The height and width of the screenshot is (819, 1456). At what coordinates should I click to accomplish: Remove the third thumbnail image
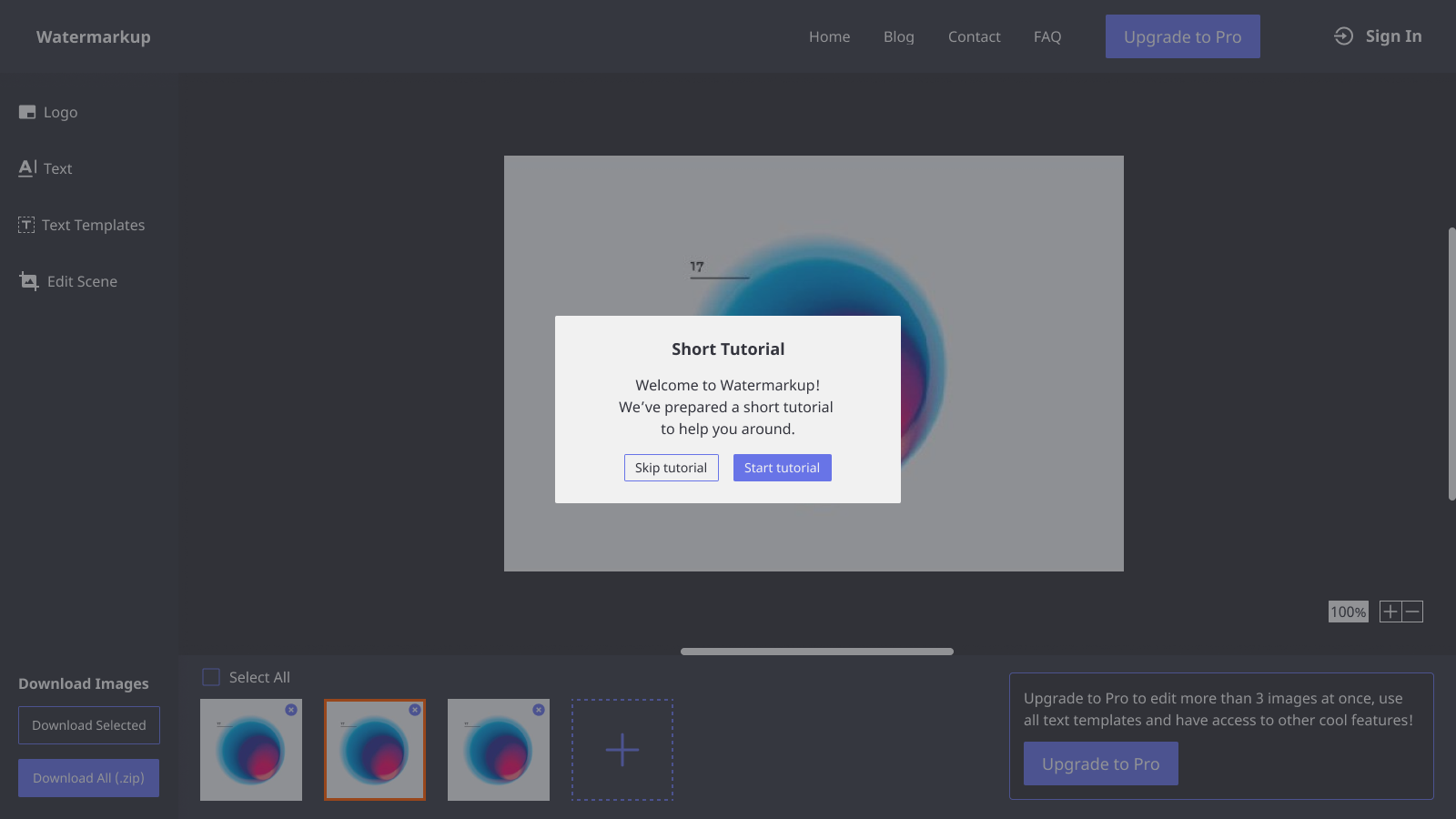[539, 710]
